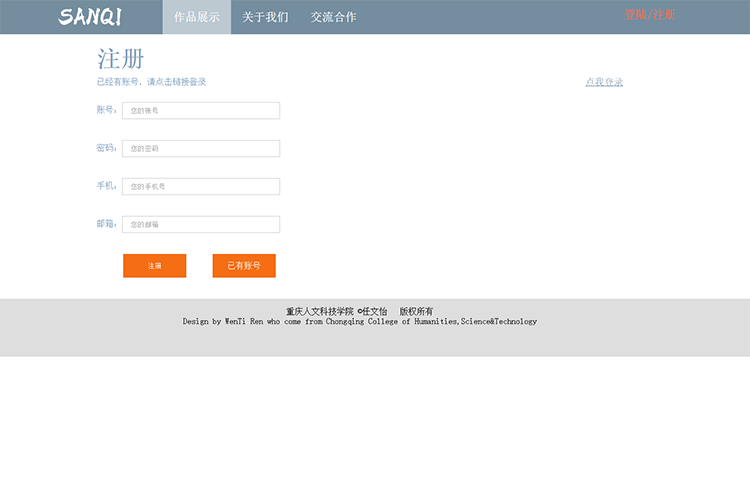
Task: Click 登陆 in the top-right corner
Action: pyautogui.click(x=635, y=15)
